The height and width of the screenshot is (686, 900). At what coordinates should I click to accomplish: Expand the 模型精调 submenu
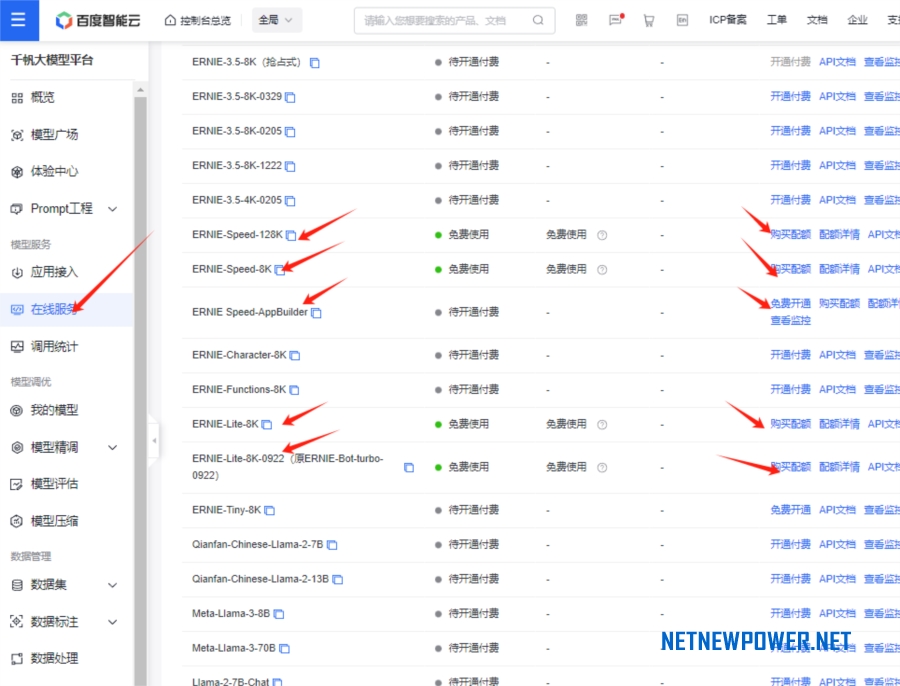pos(112,447)
